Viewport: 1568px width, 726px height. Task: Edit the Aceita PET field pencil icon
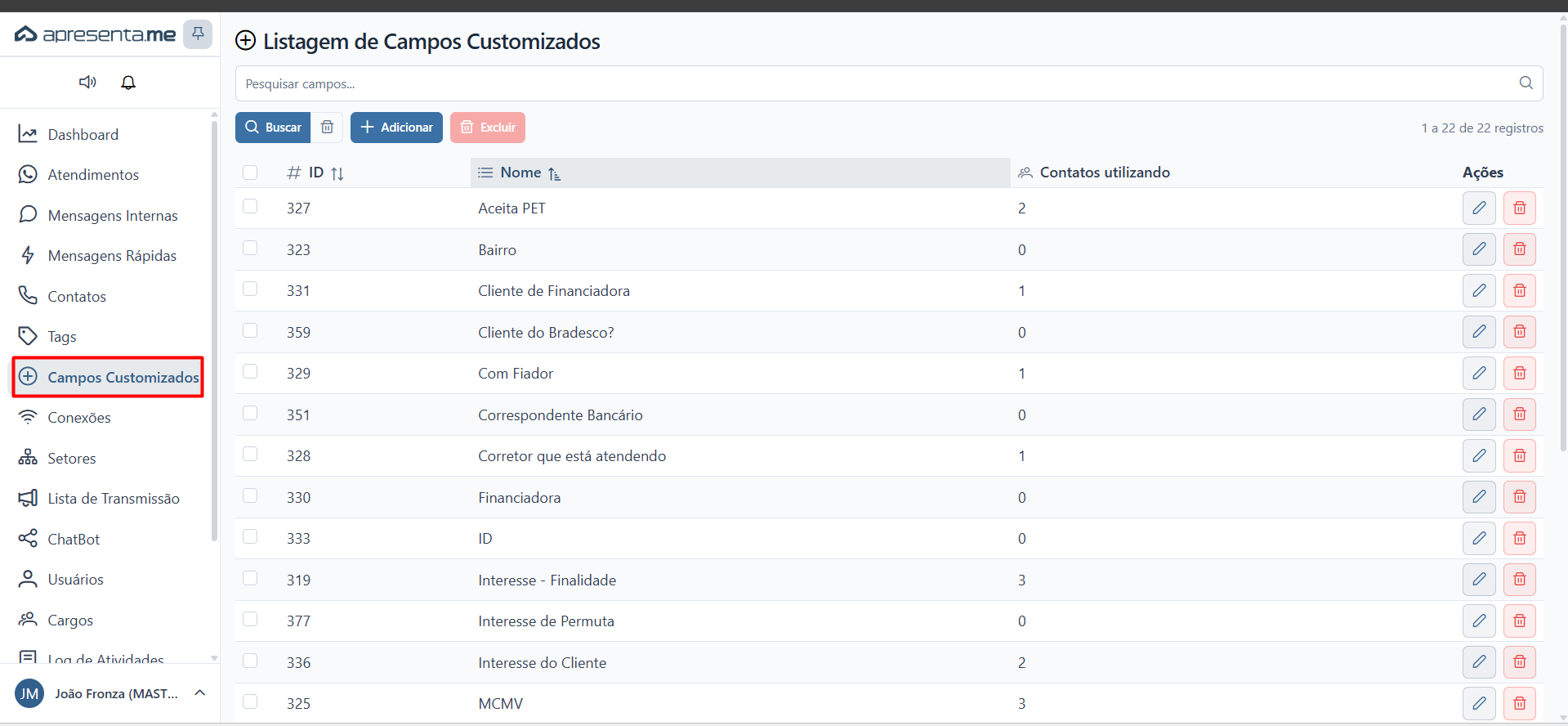1479,208
